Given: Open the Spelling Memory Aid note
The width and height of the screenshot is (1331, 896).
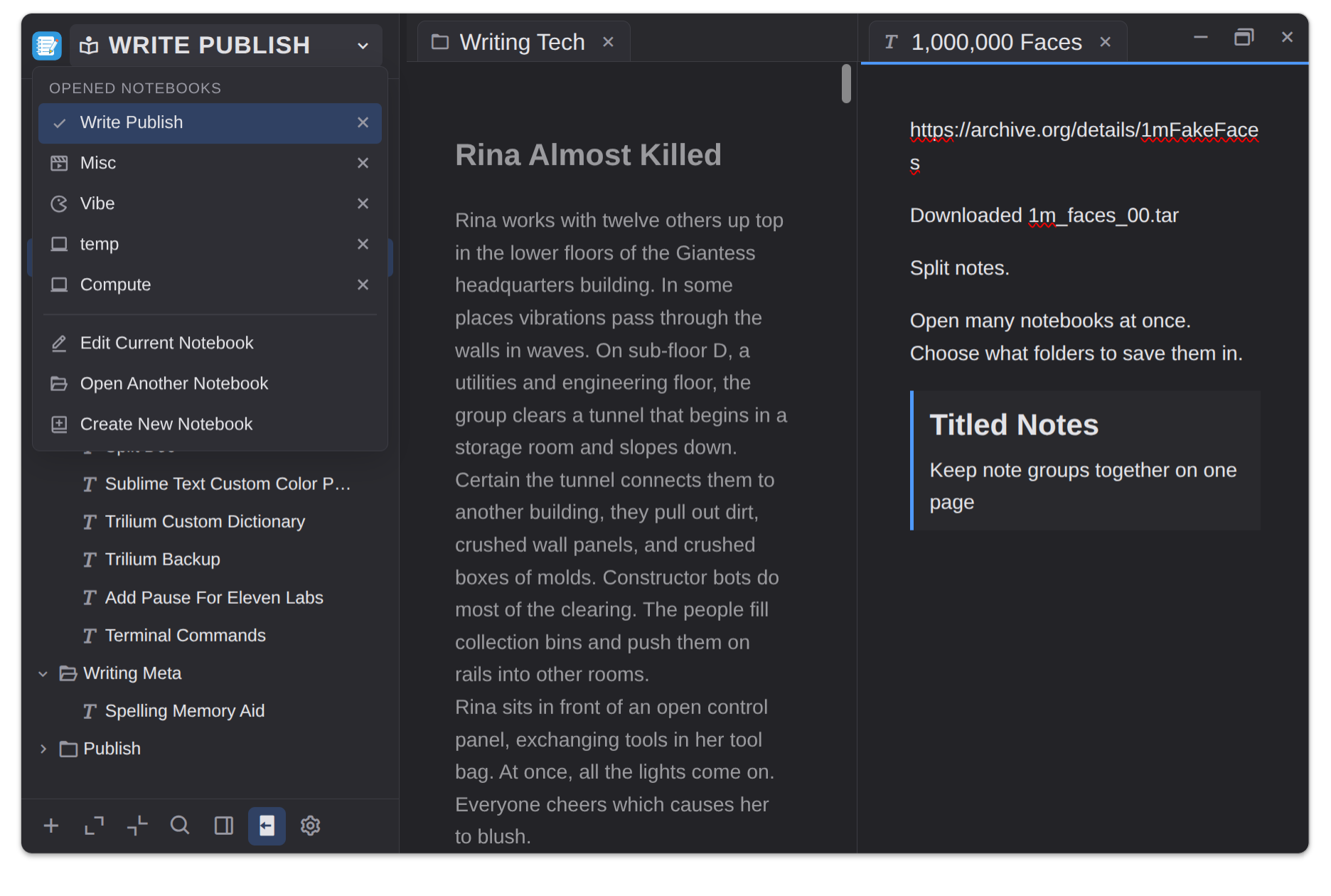Looking at the screenshot, I should click(x=185, y=711).
